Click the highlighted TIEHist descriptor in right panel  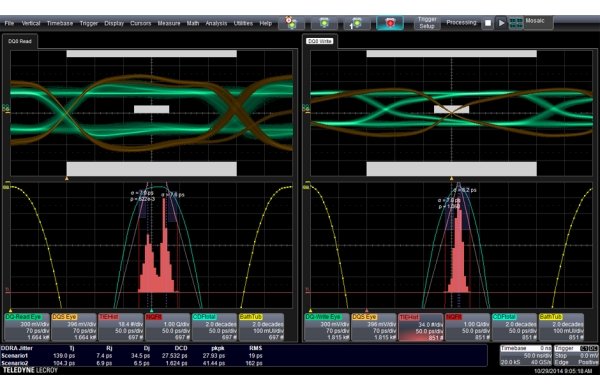pos(420,327)
